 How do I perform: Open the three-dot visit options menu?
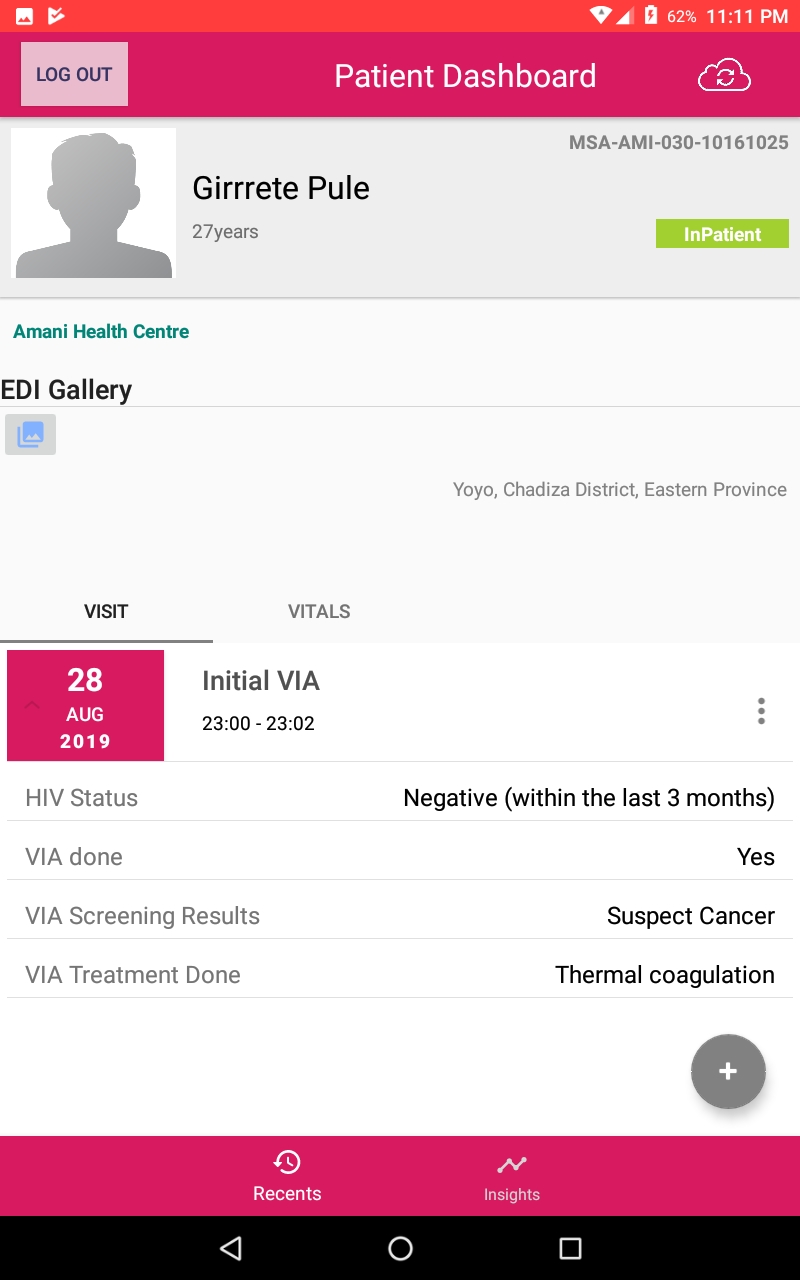pos(761,711)
